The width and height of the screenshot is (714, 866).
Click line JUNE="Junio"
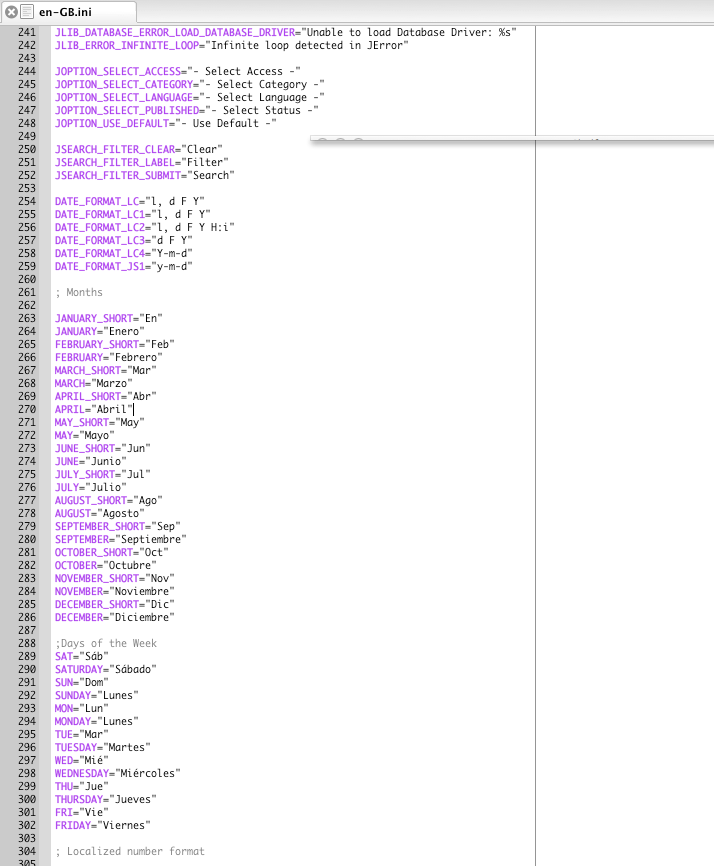pyautogui.click(x=91, y=461)
